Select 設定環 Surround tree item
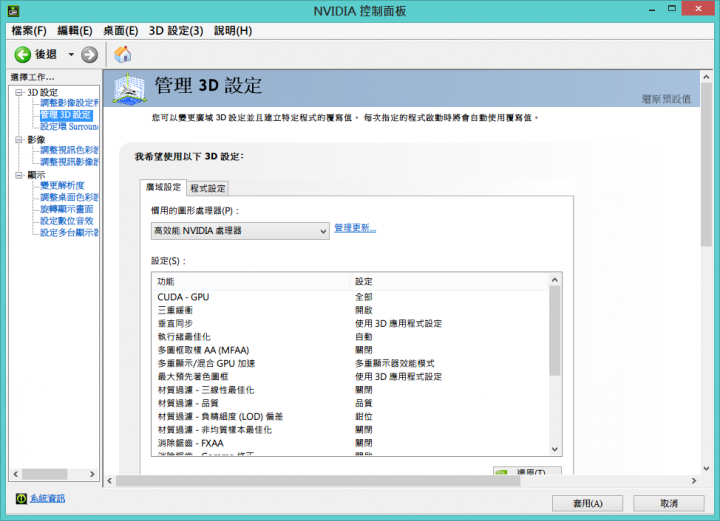The height and width of the screenshot is (521, 720). tap(69, 127)
